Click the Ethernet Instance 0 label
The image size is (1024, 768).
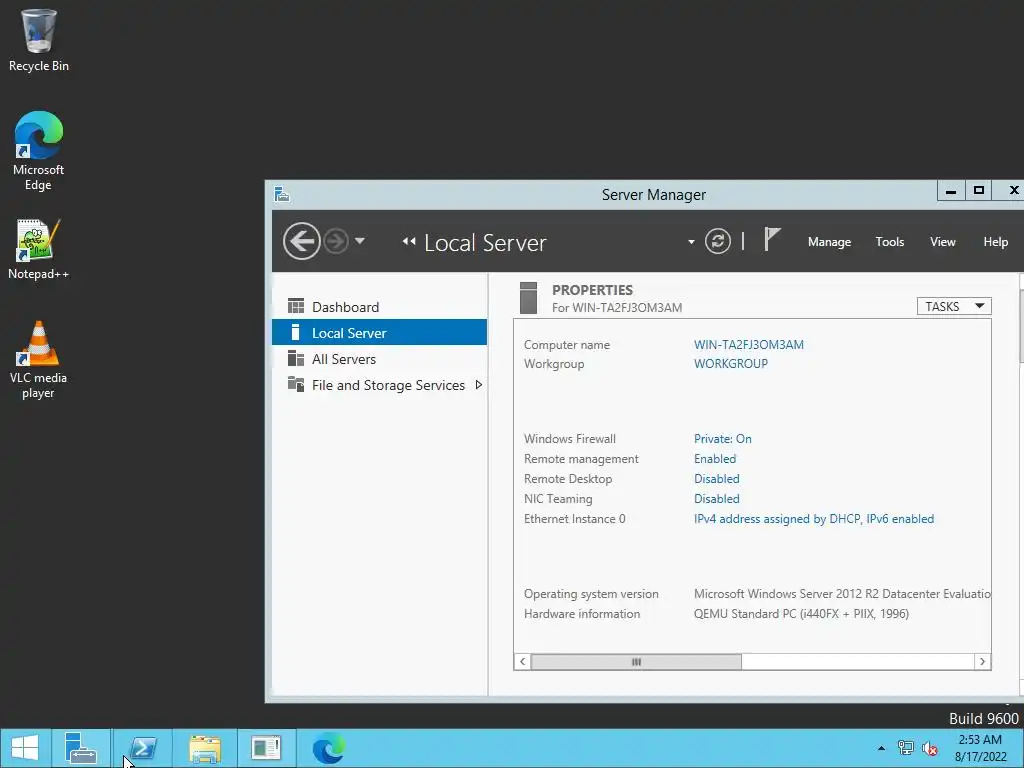tap(575, 519)
